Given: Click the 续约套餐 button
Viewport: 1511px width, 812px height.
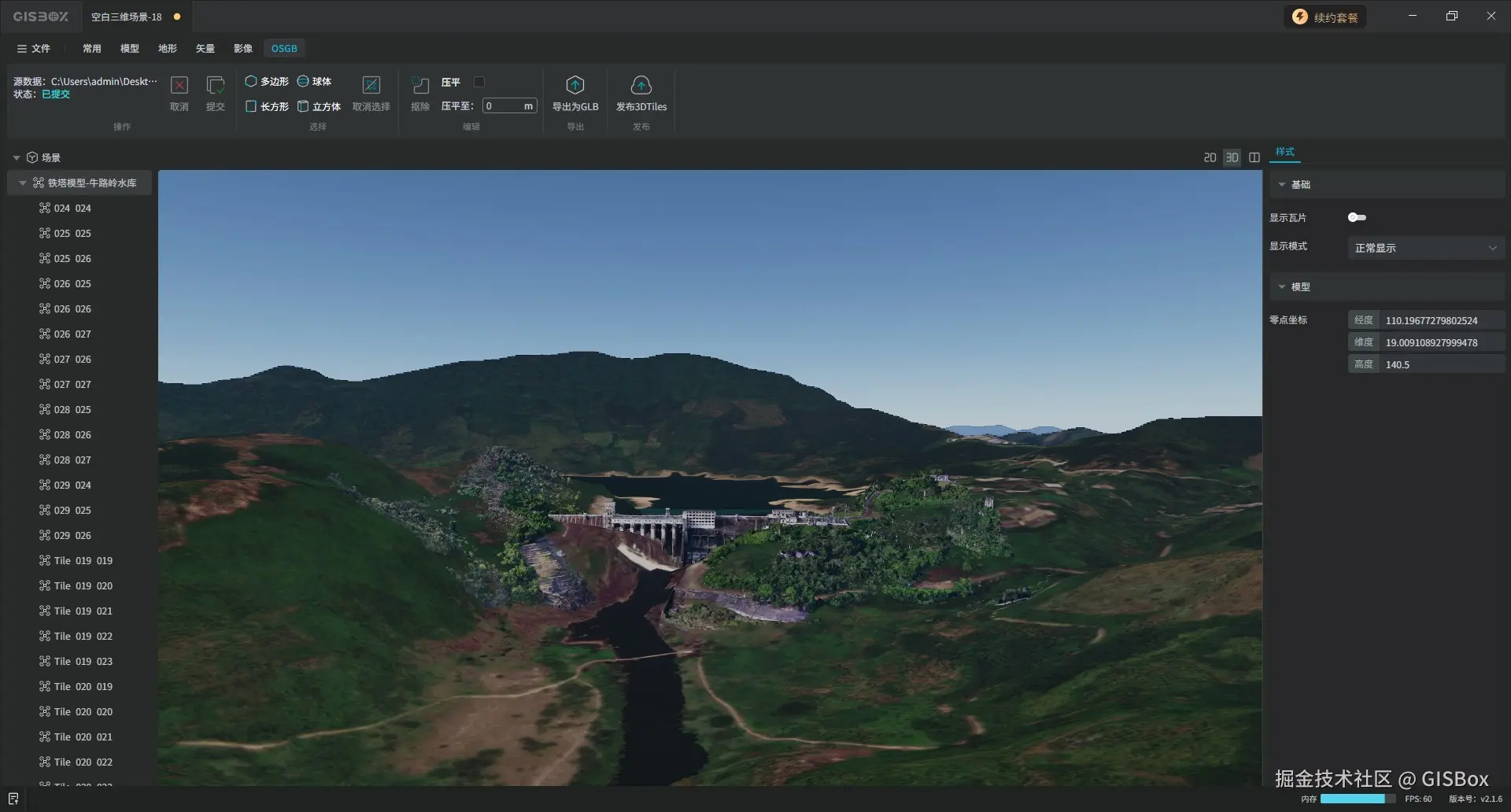Looking at the screenshot, I should 1326,17.
